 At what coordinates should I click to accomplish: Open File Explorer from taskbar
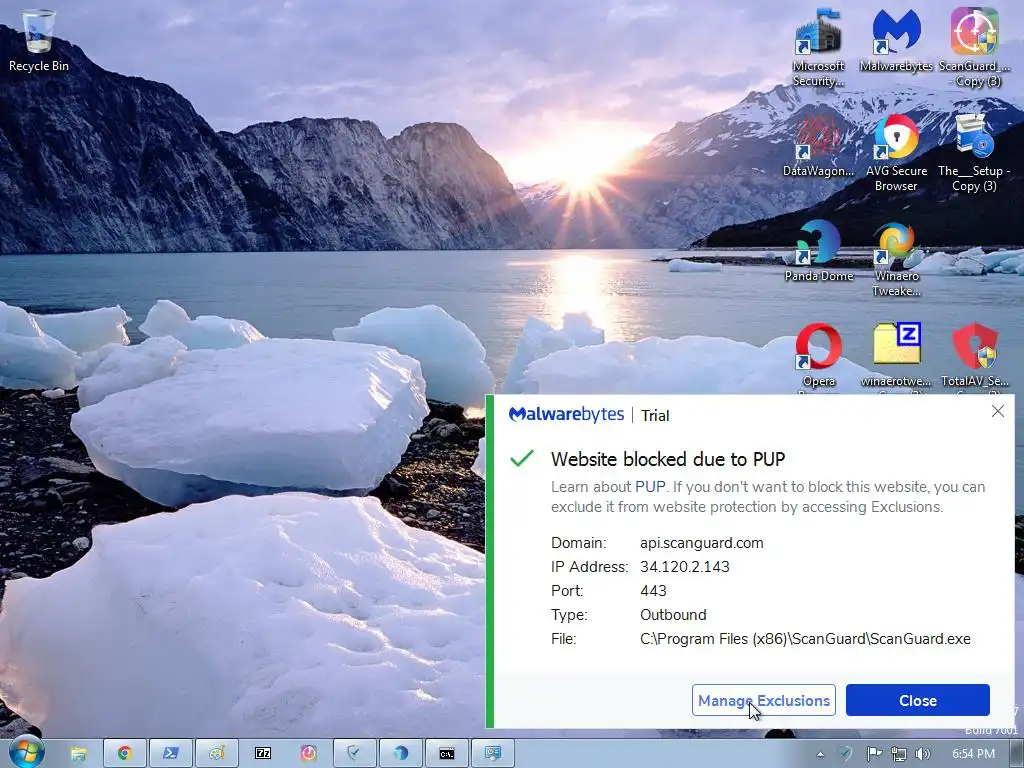pyautogui.click(x=78, y=754)
